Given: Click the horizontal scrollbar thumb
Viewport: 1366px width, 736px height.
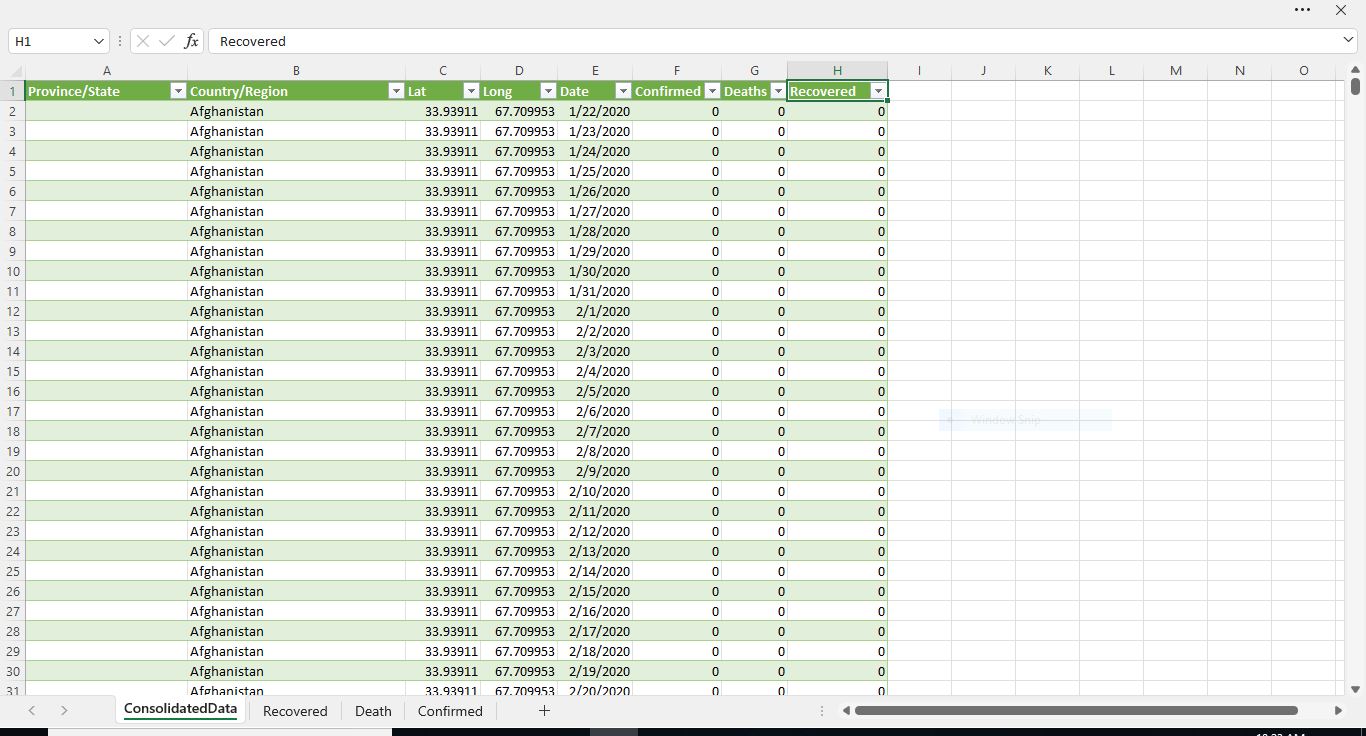Looking at the screenshot, I should (x=1076, y=710).
